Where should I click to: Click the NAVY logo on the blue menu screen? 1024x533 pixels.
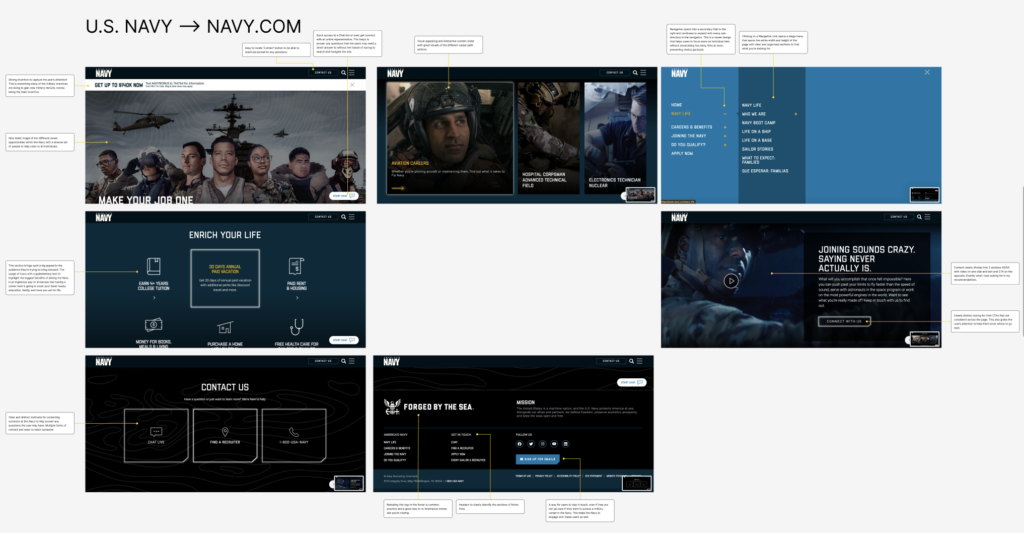679,73
